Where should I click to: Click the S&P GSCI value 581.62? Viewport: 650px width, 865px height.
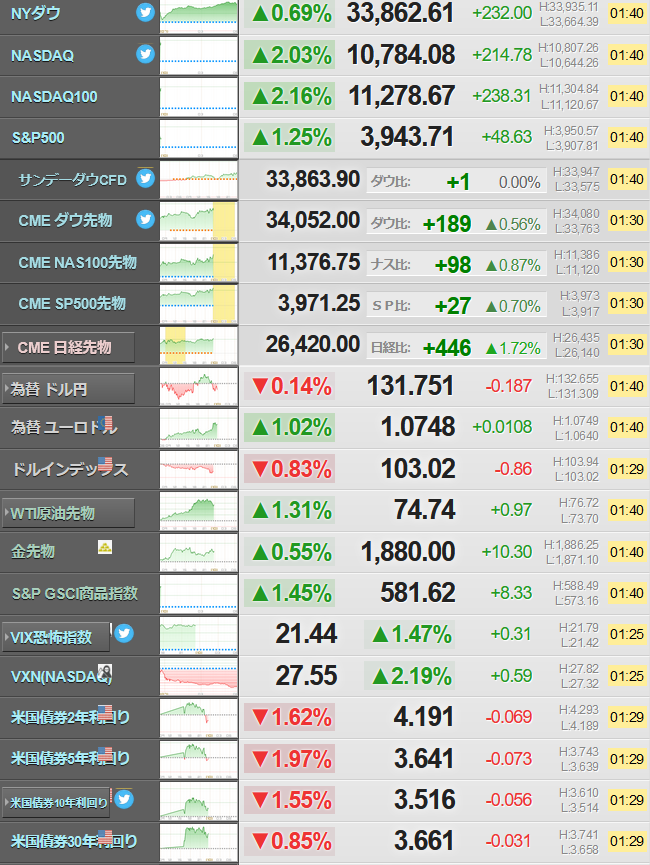[418, 592]
